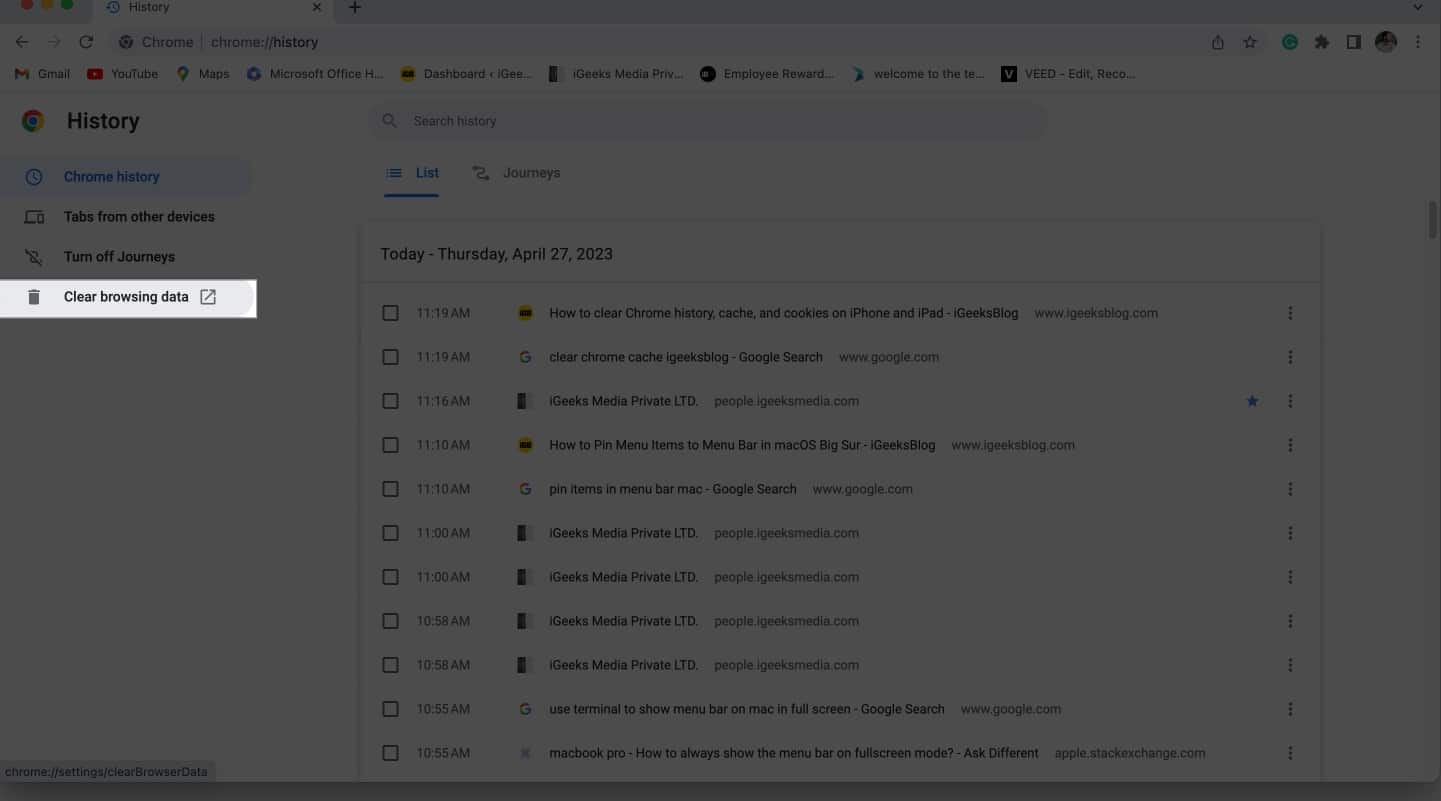Click Tabs from other devices icon
The width and height of the screenshot is (1441, 801).
[34, 217]
